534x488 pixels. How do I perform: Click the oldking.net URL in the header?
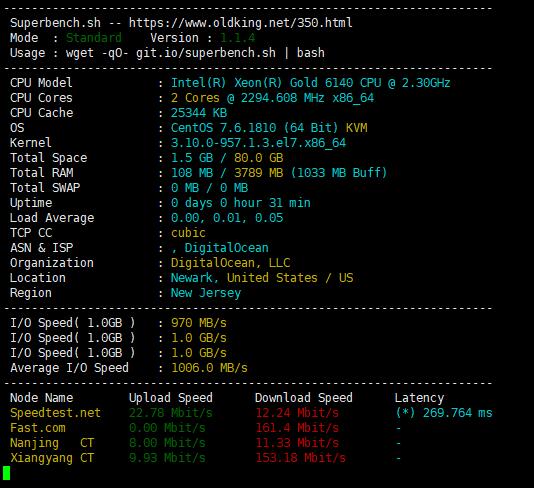coord(240,23)
